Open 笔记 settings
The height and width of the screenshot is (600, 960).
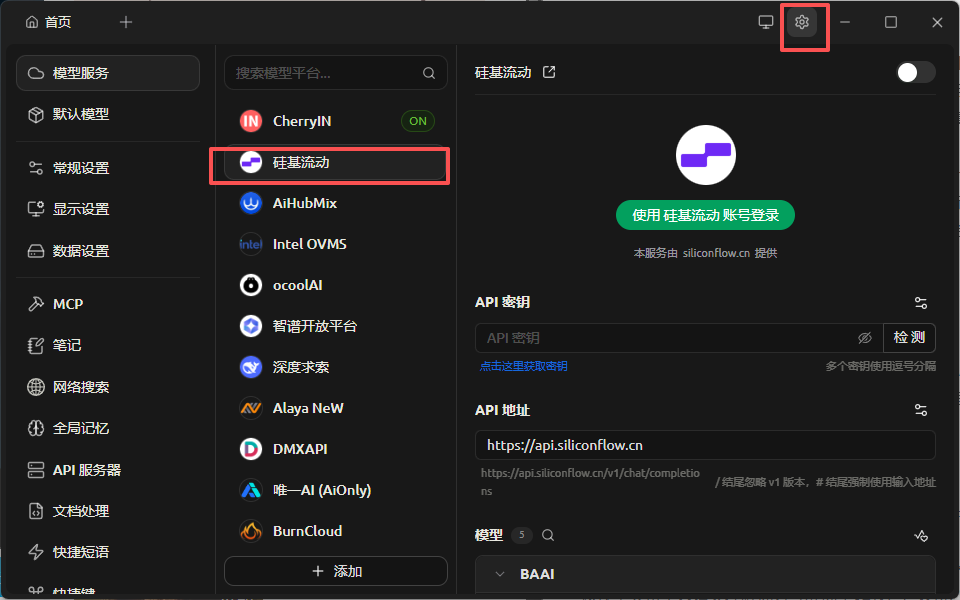(x=108, y=345)
